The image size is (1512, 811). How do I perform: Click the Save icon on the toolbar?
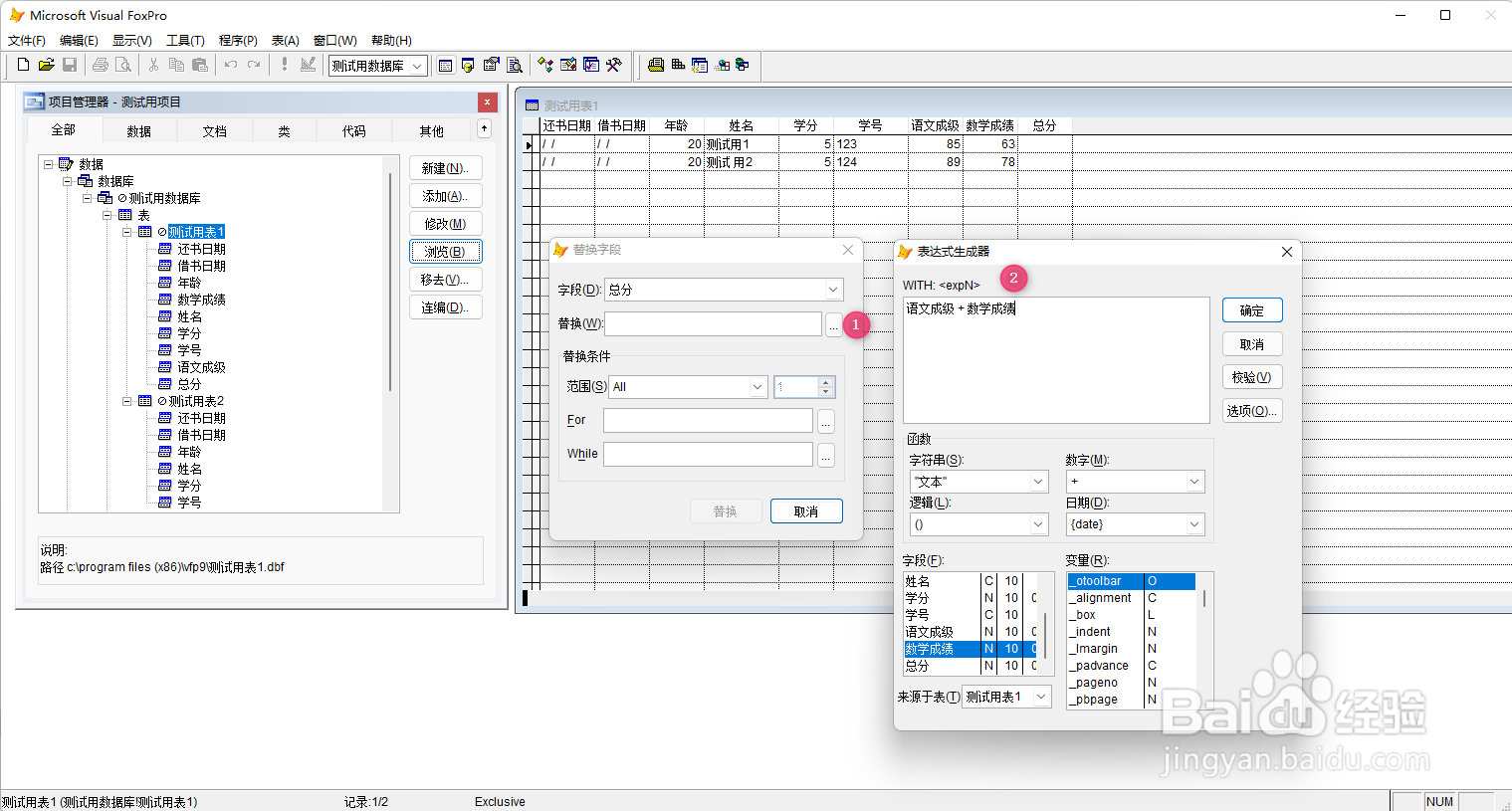[x=70, y=65]
